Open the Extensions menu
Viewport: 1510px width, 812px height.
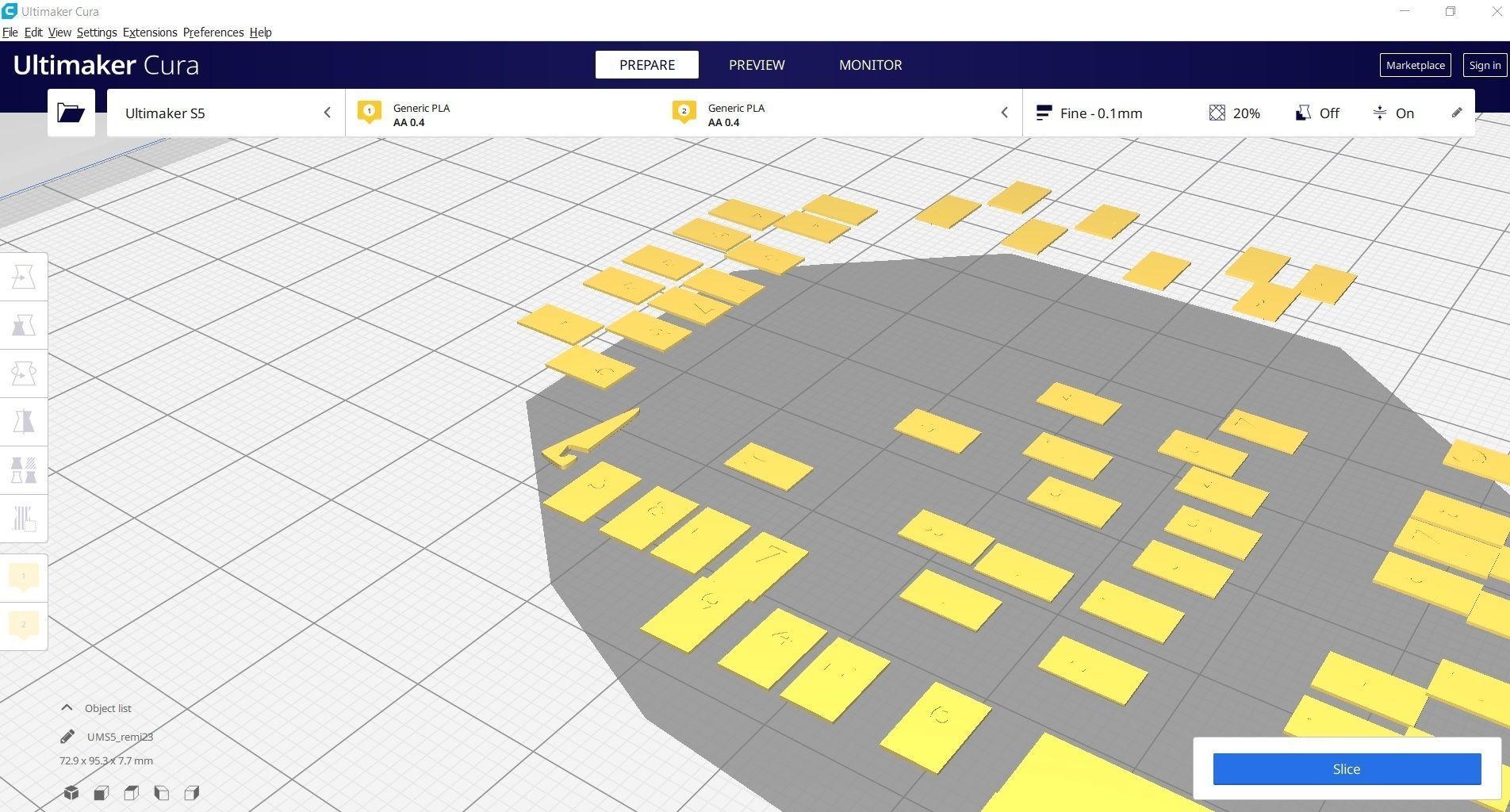(x=150, y=33)
